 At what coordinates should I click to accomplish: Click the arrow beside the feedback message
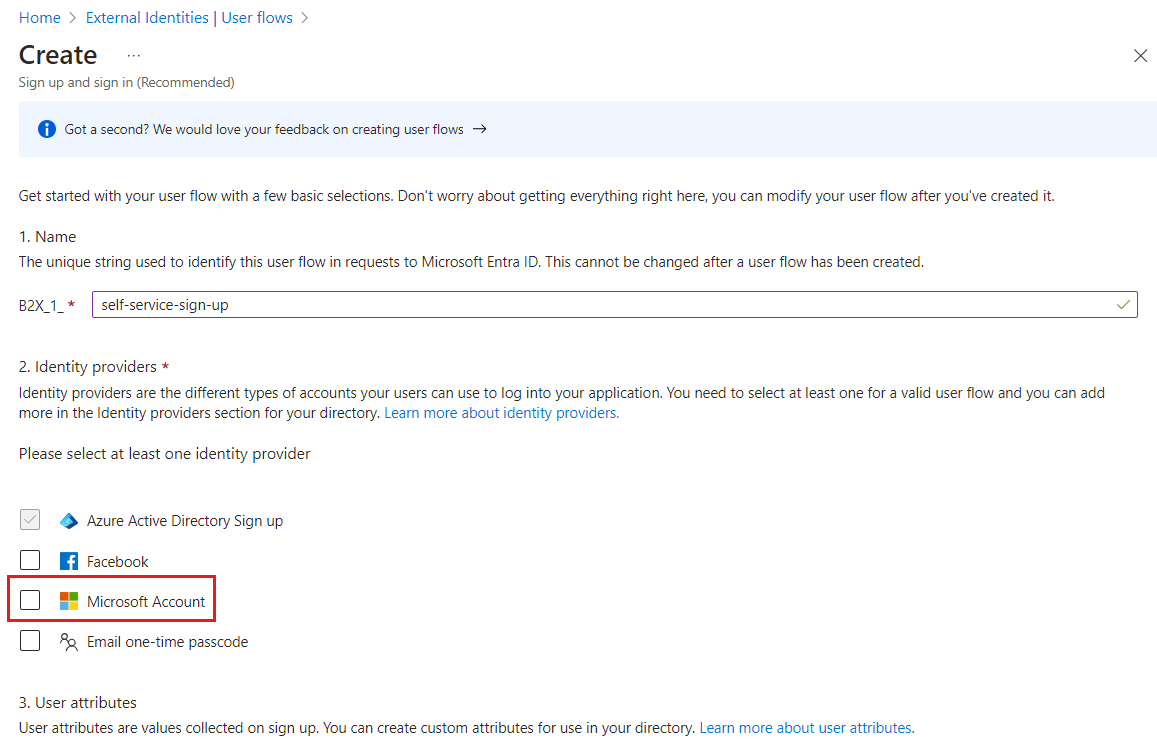click(x=479, y=128)
